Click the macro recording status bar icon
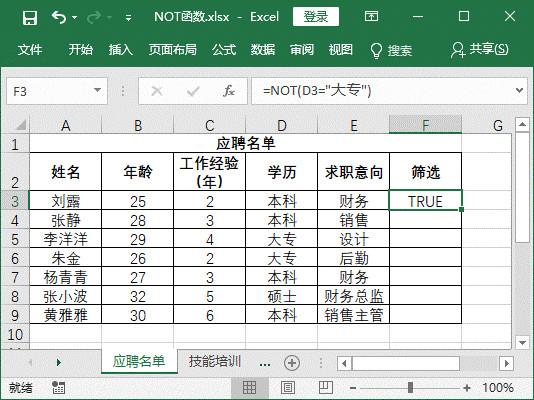 [58, 387]
